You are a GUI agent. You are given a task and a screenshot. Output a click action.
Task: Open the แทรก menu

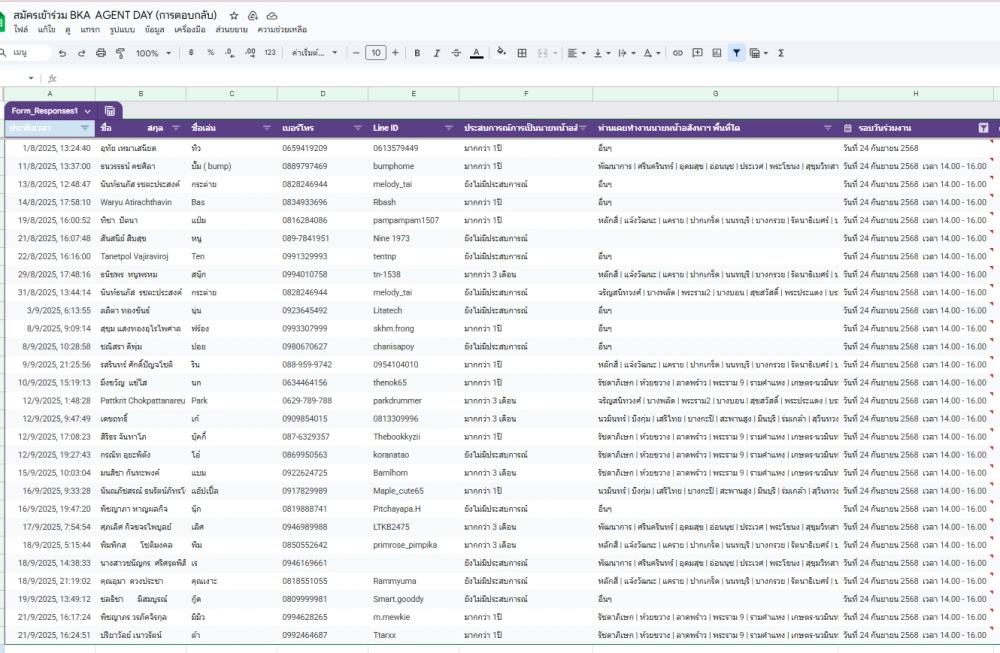pyautogui.click(x=90, y=30)
